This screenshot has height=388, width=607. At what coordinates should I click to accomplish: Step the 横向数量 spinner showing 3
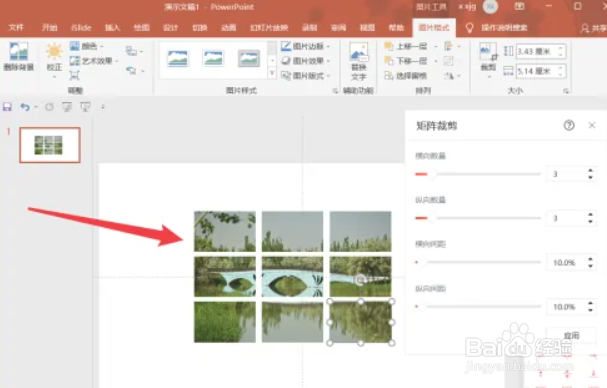[x=590, y=174]
